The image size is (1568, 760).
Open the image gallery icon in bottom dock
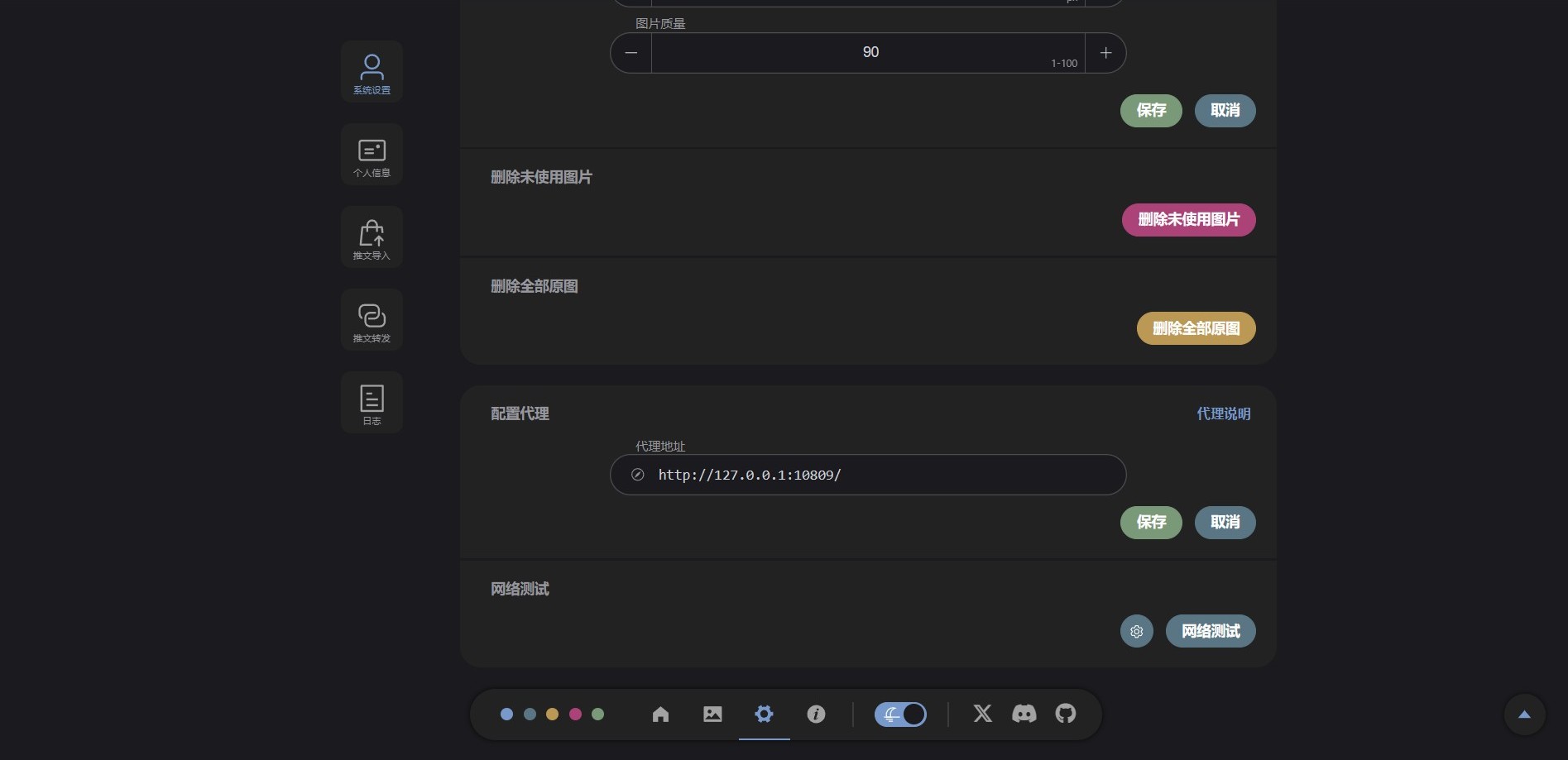click(x=712, y=714)
